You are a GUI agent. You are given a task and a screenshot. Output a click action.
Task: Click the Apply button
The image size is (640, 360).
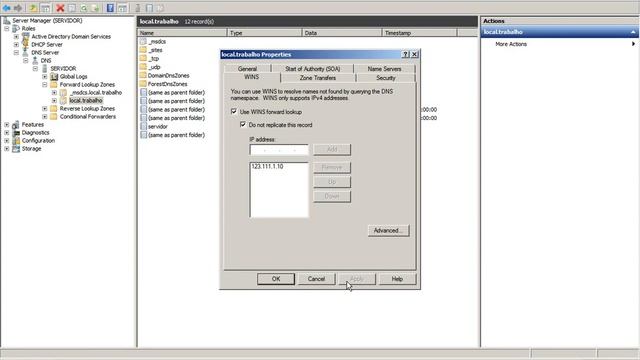click(x=357, y=279)
